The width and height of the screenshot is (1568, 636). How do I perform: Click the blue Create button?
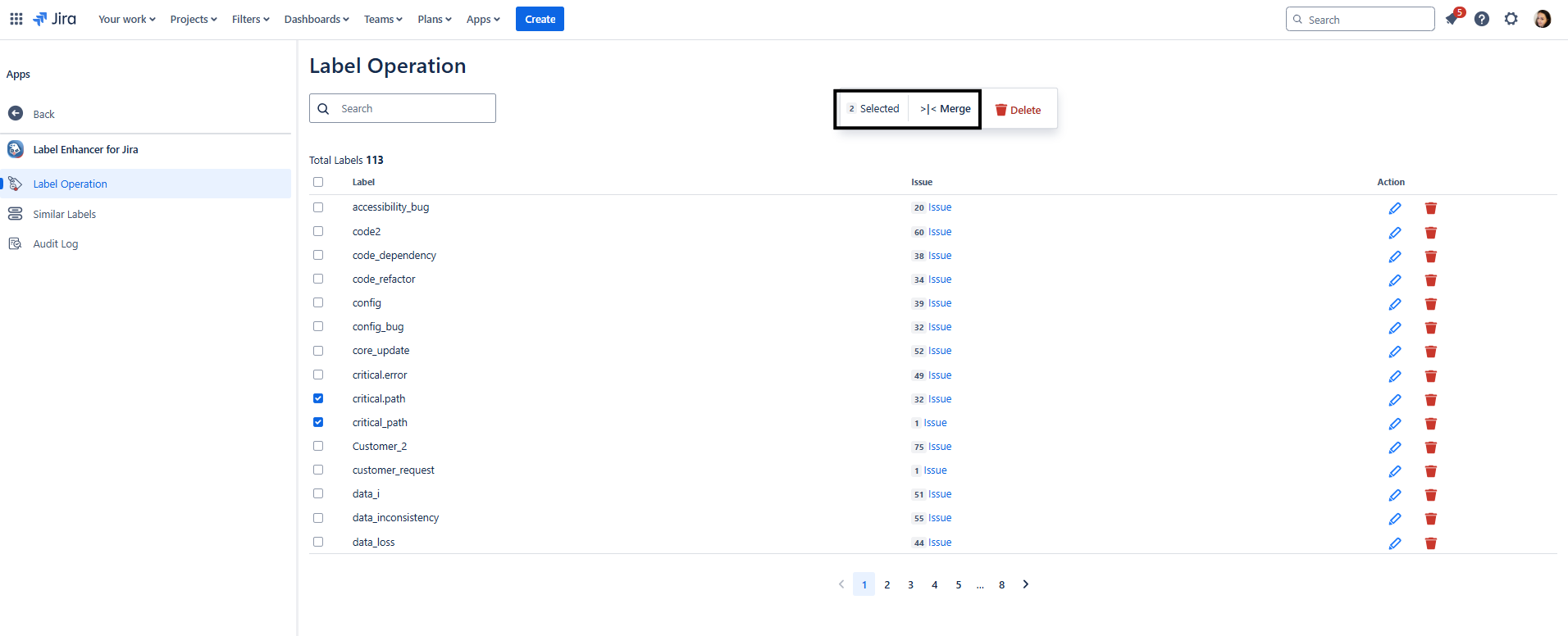[x=540, y=19]
